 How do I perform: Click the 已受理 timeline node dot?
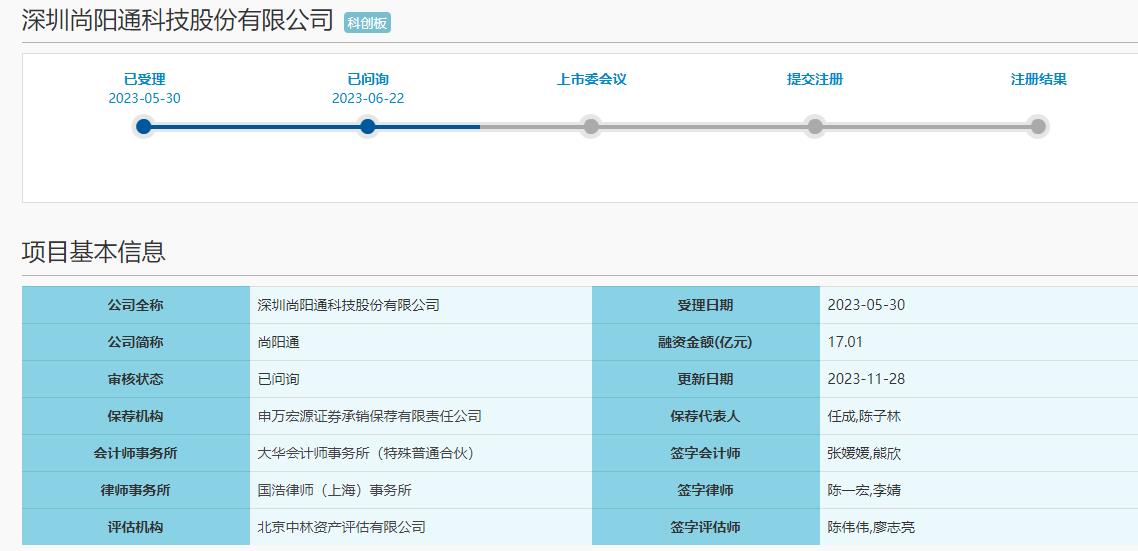pos(144,127)
